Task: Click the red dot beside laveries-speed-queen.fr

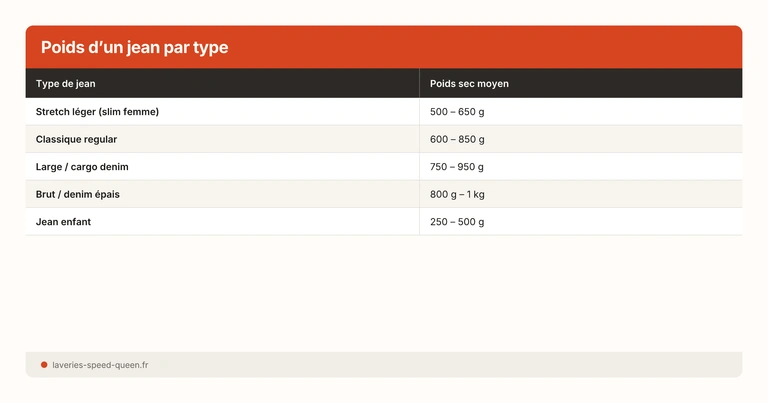Action: 44,365
